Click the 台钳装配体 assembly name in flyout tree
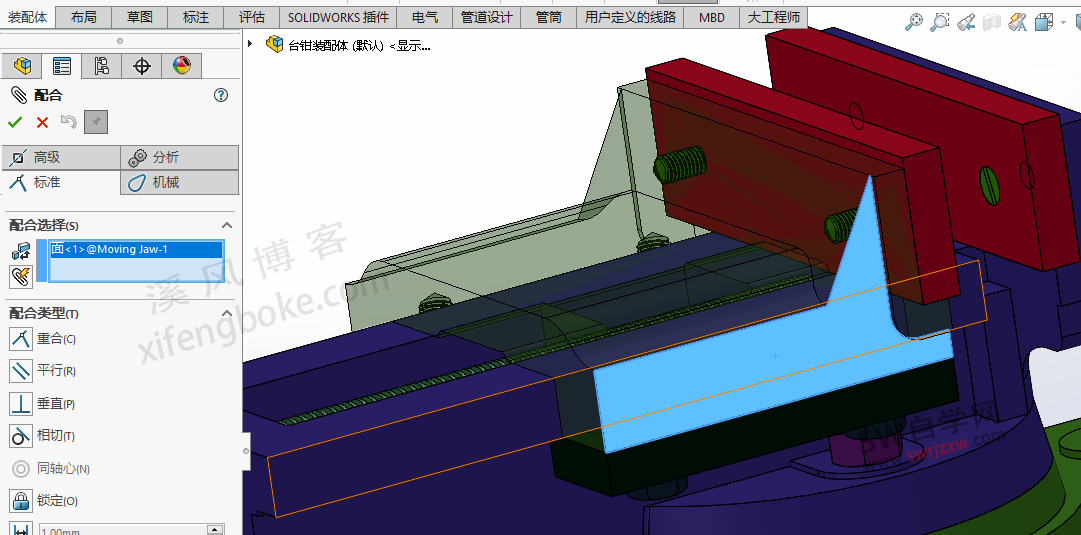The height and width of the screenshot is (535, 1081). tap(359, 46)
